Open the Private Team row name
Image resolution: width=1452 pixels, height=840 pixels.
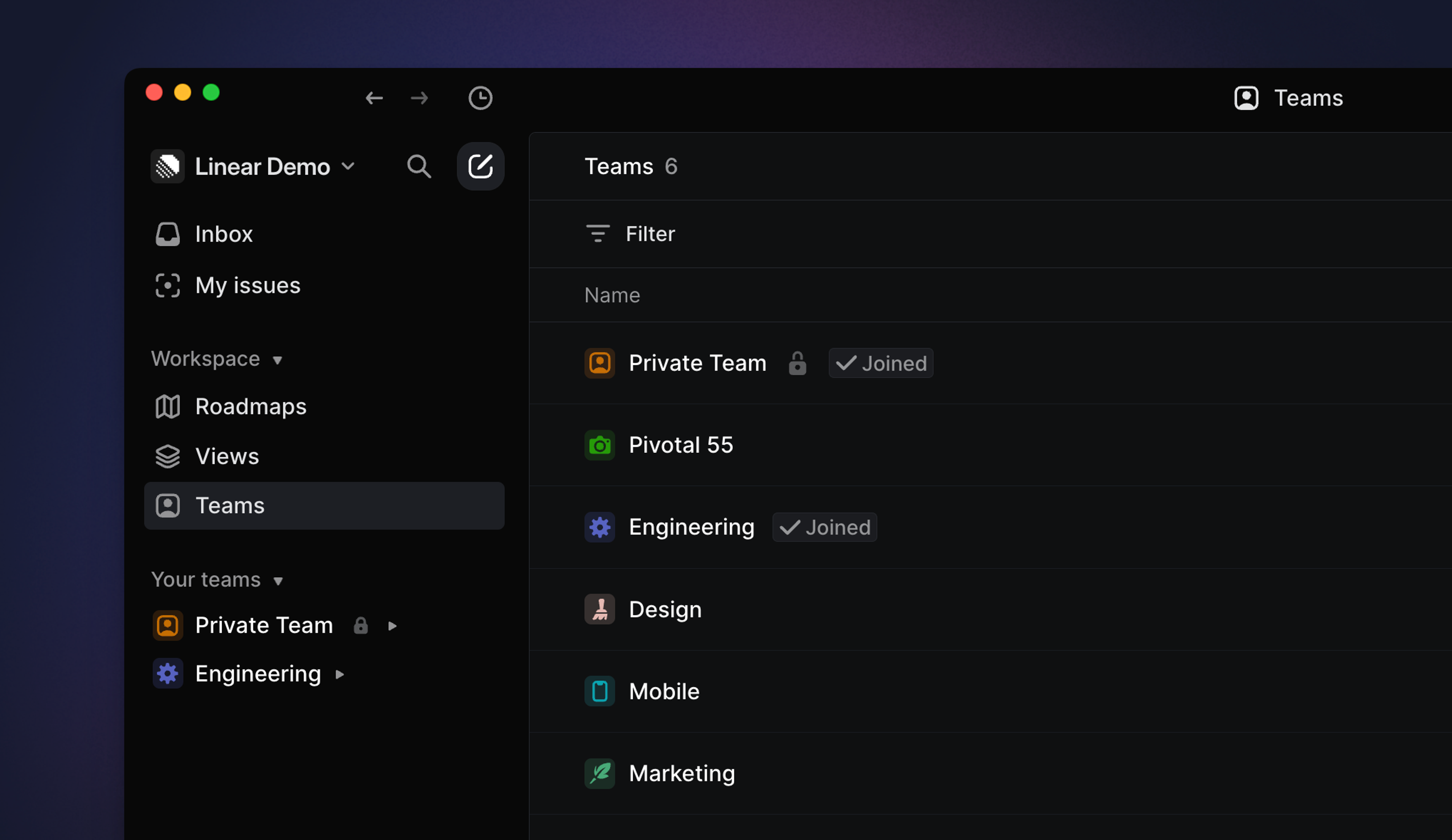tap(698, 363)
